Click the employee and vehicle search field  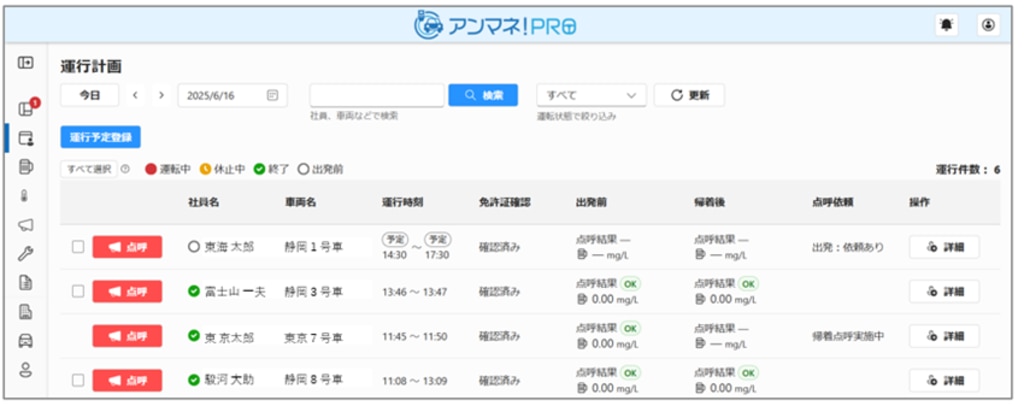377,95
